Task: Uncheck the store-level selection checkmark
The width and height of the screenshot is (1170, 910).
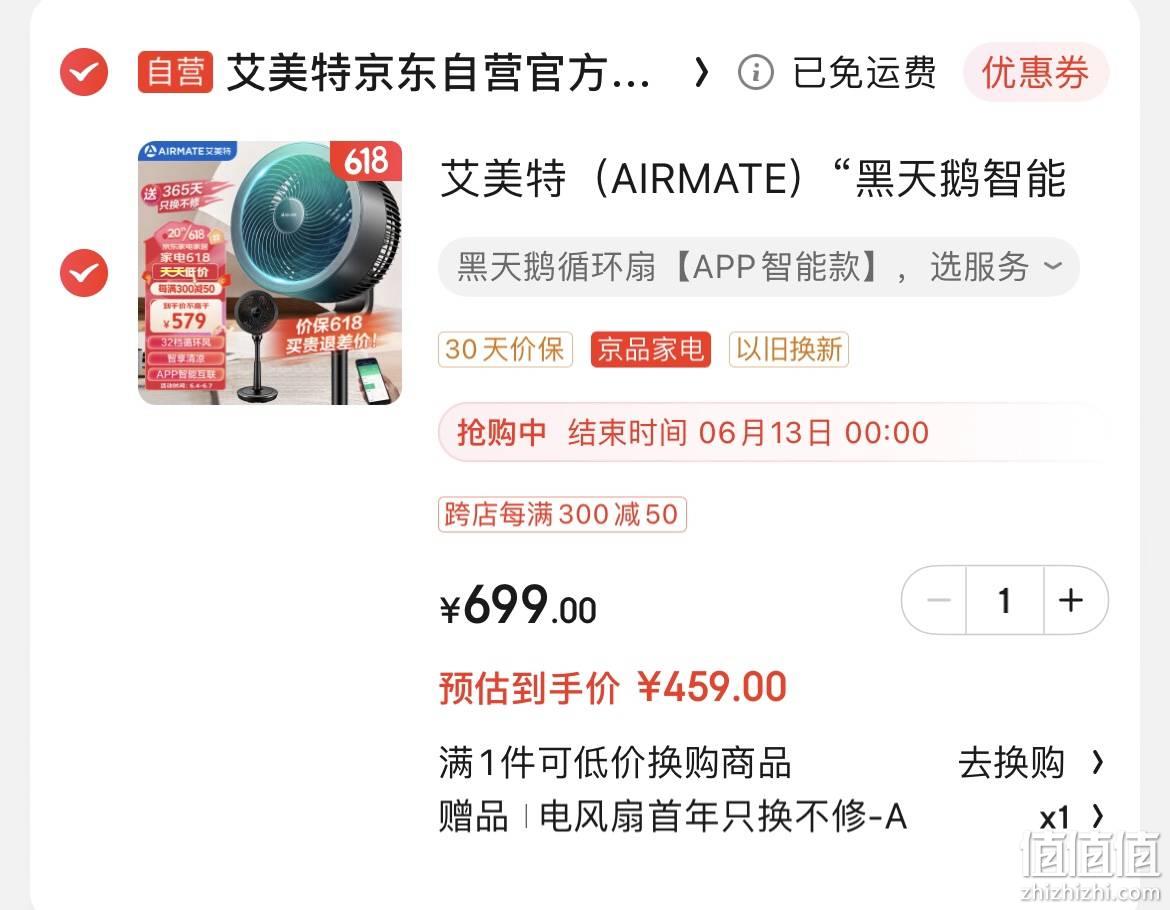Action: coord(84,72)
